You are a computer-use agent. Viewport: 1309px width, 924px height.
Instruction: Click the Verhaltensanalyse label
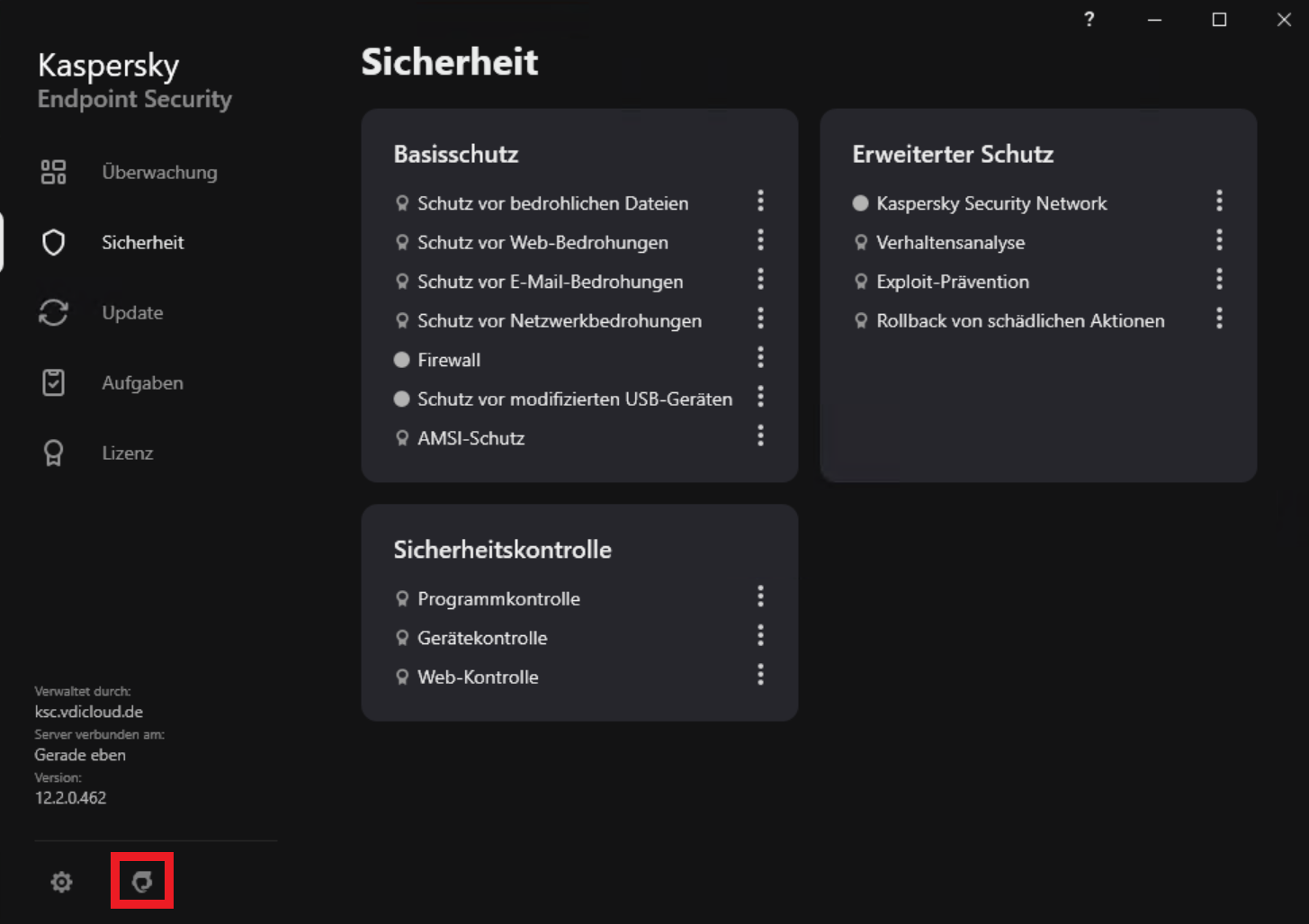click(x=950, y=242)
